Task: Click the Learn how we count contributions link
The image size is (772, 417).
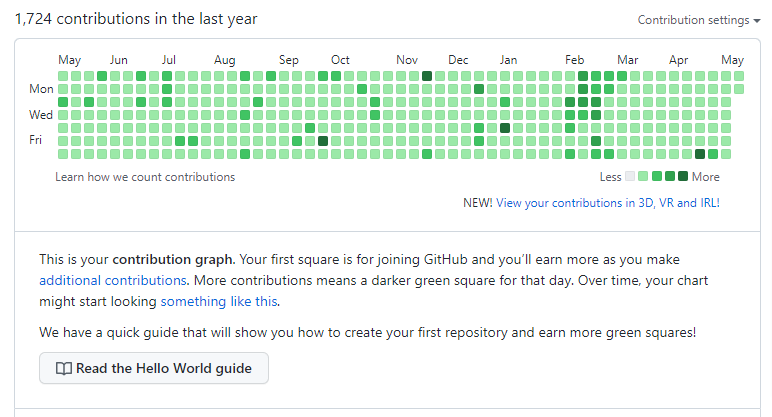Action: pyautogui.click(x=145, y=177)
